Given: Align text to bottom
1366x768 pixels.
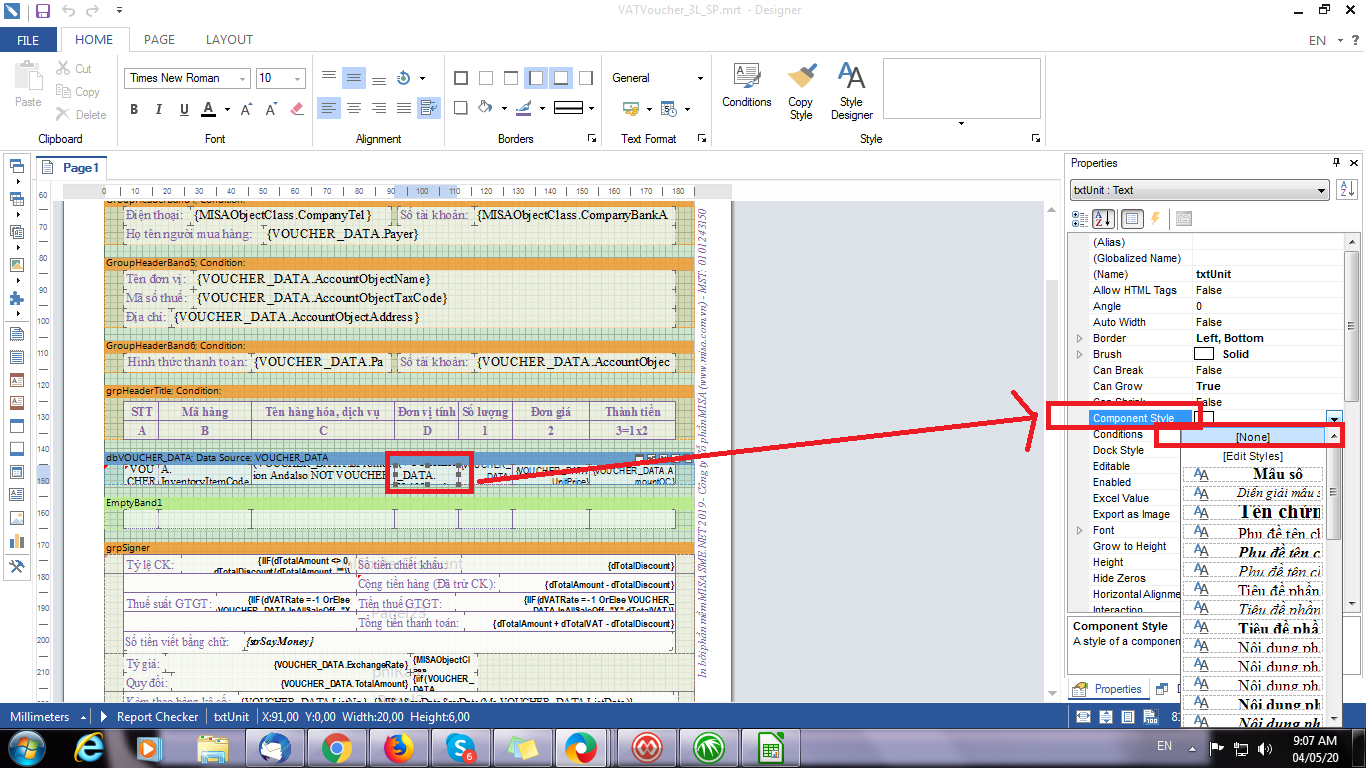Looking at the screenshot, I should pos(378,78).
